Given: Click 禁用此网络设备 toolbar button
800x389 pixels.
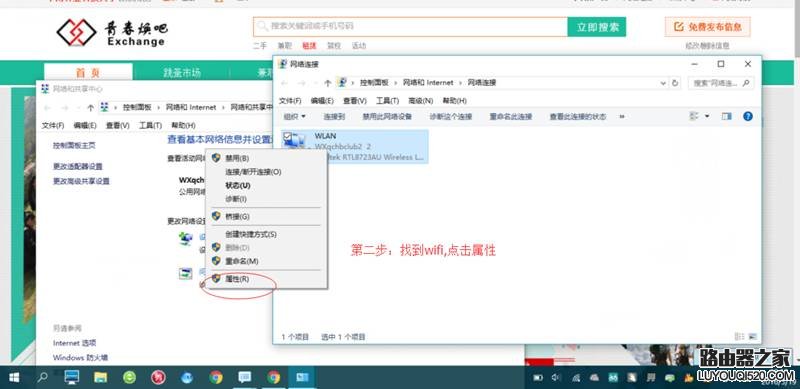Looking at the screenshot, I should pyautogui.click(x=387, y=116).
